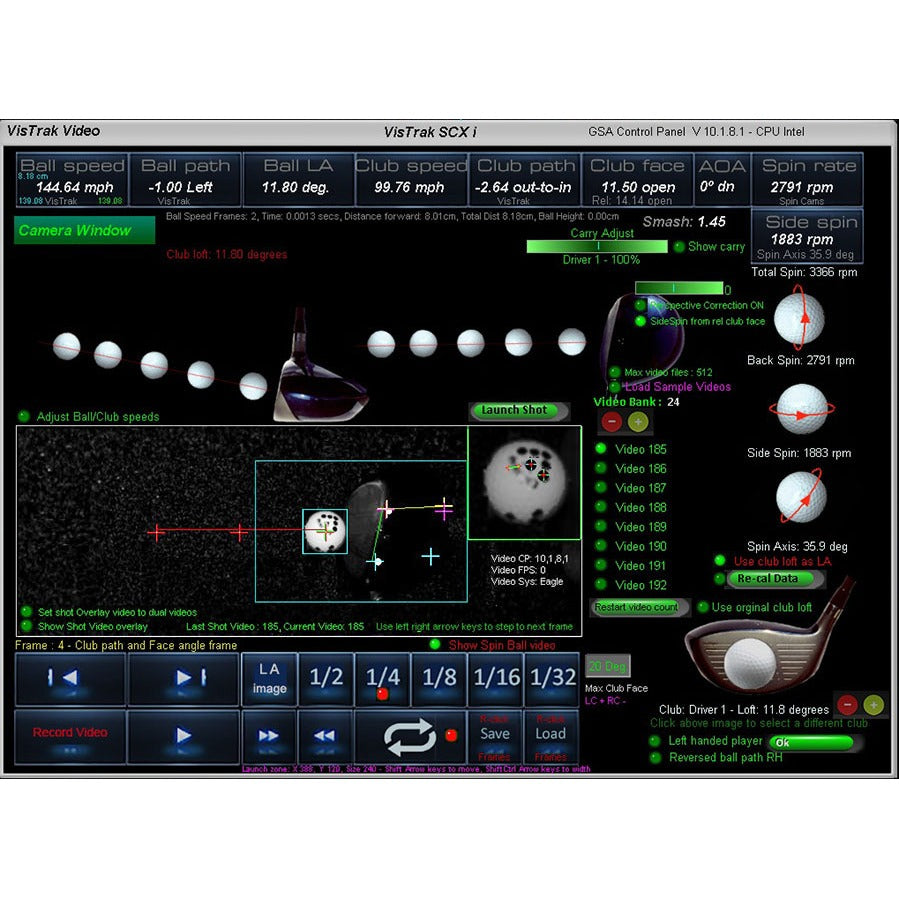
Task: Enable Reversed ball path RH
Action: 655,757
